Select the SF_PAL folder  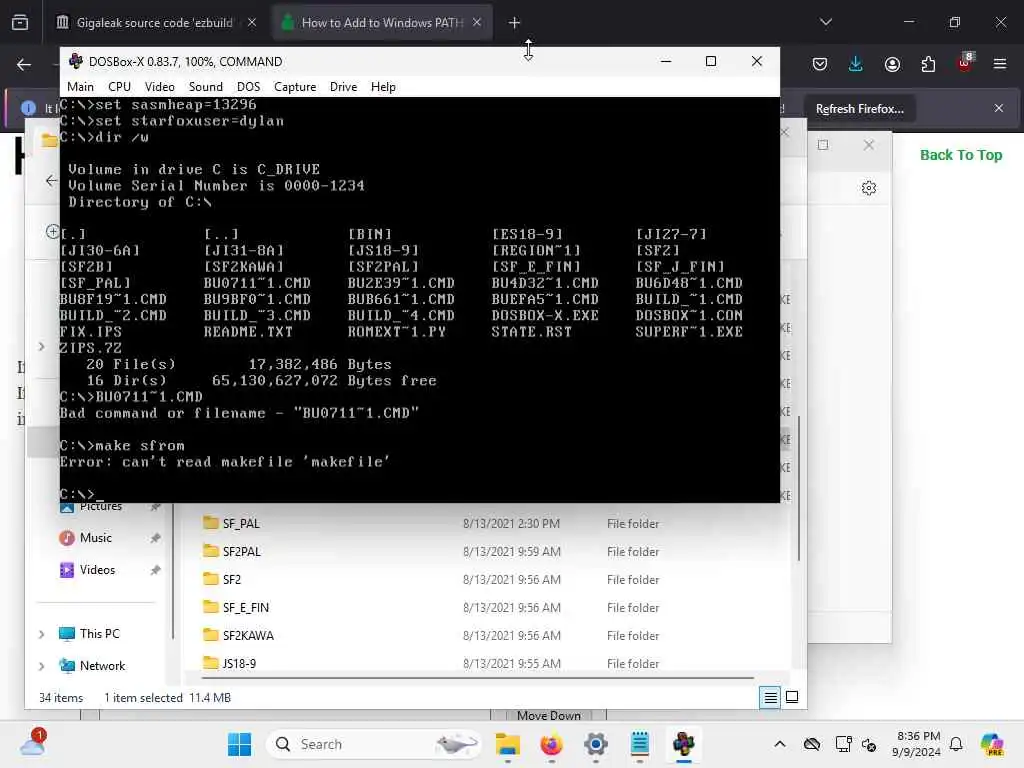(241, 523)
